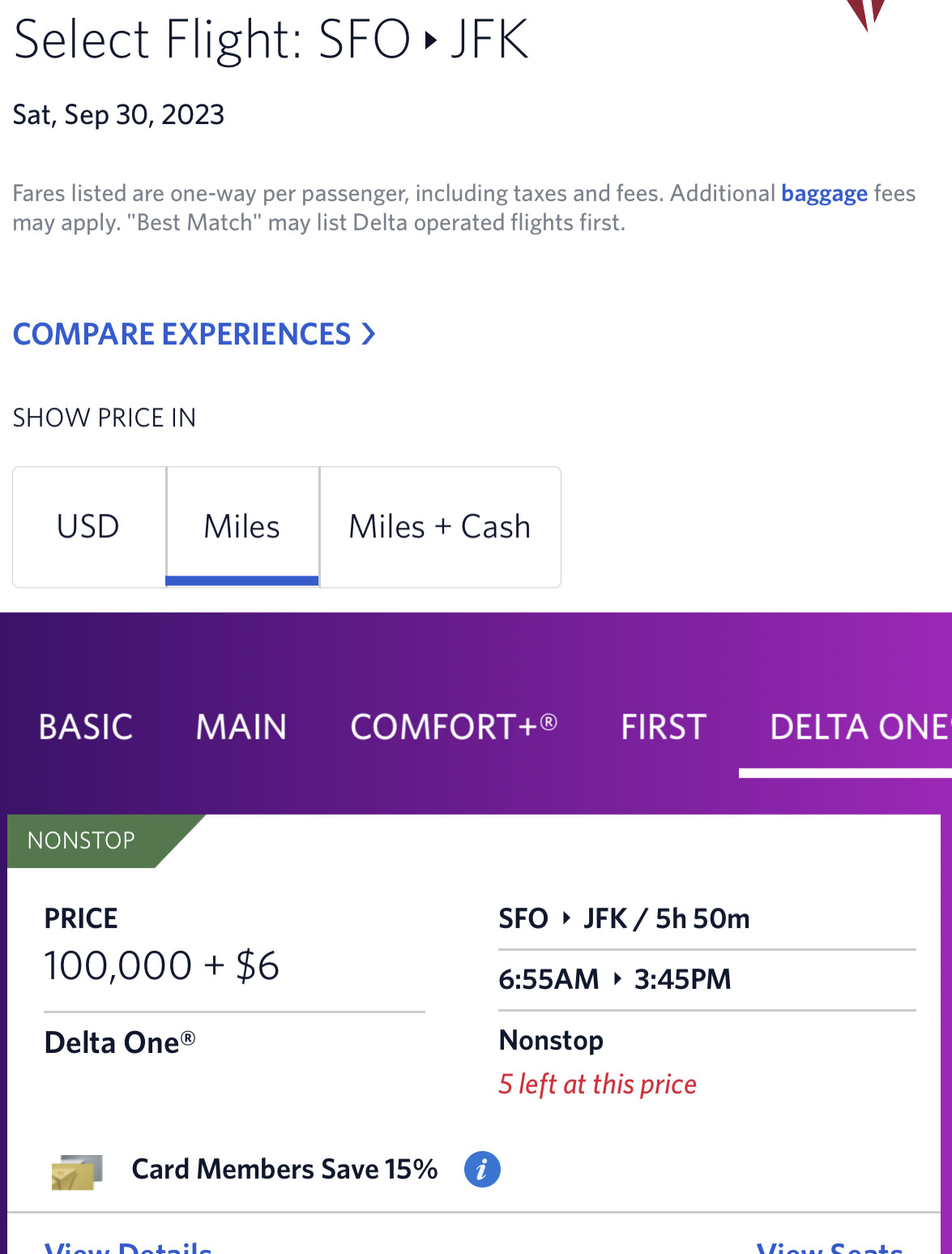This screenshot has width=952, height=1254.
Task: Select the COMFORT+ fare tab
Action: point(453,727)
